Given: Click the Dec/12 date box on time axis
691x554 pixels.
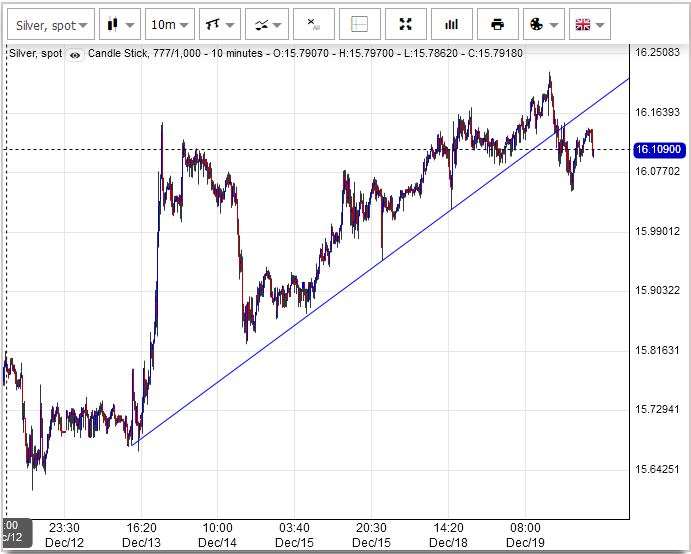Looking at the screenshot, I should tap(12, 533).
